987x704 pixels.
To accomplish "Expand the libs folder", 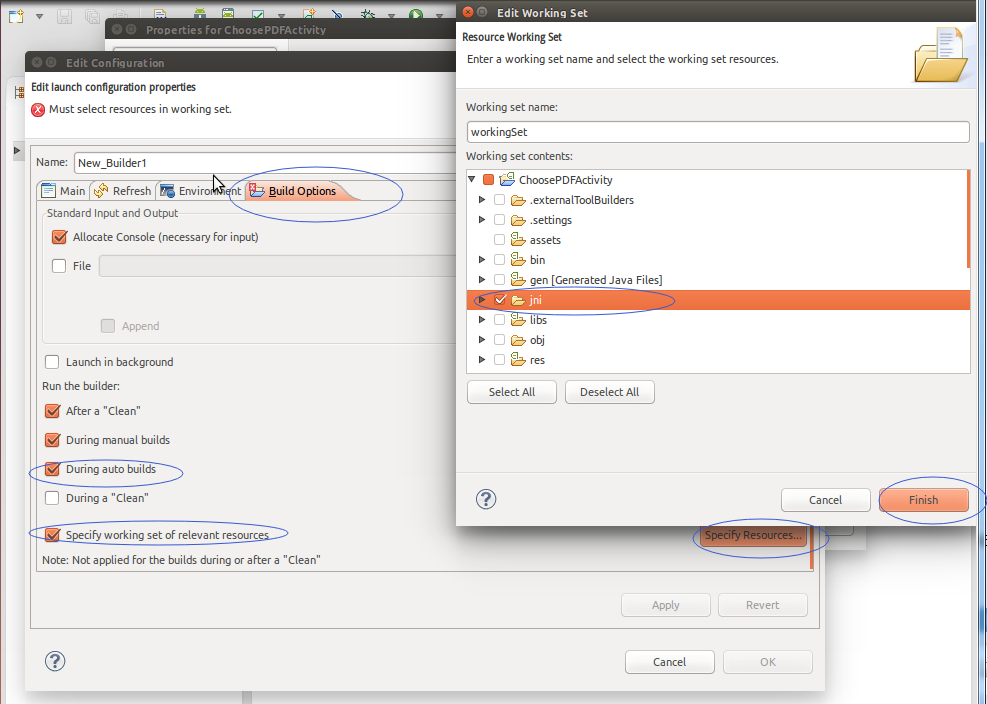I will pos(482,320).
